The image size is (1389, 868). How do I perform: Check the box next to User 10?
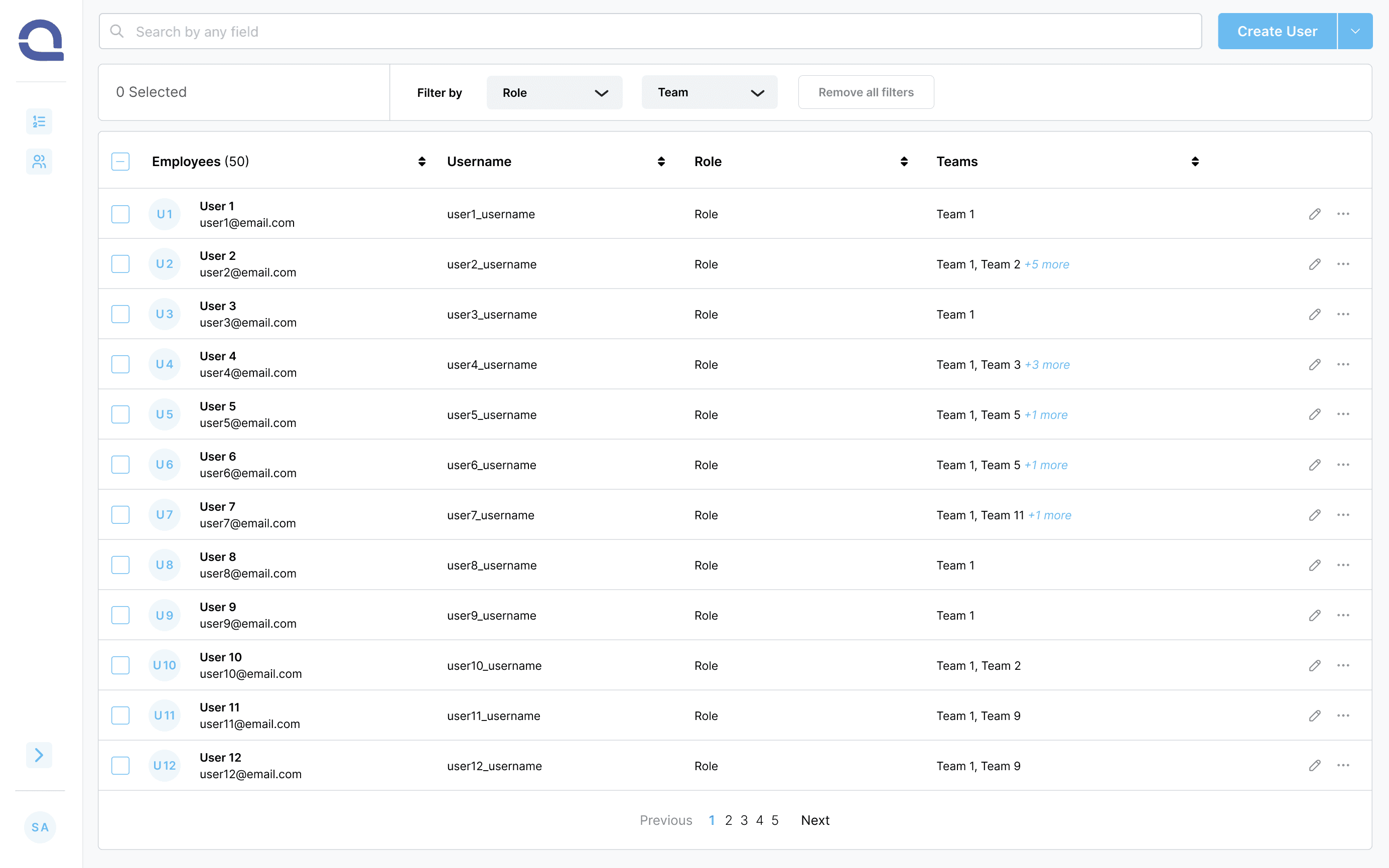120,665
